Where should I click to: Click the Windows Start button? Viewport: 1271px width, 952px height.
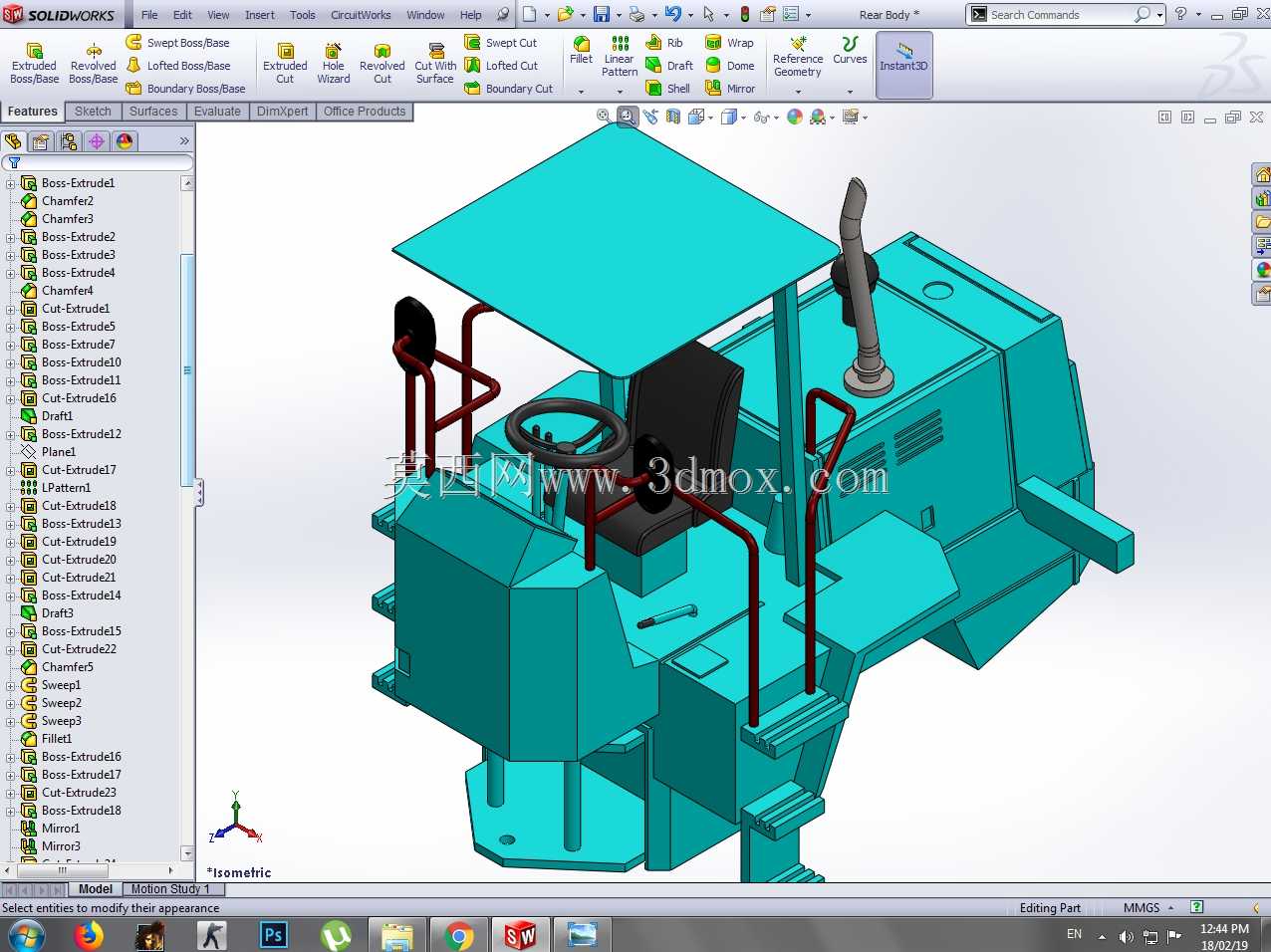pyautogui.click(x=27, y=935)
